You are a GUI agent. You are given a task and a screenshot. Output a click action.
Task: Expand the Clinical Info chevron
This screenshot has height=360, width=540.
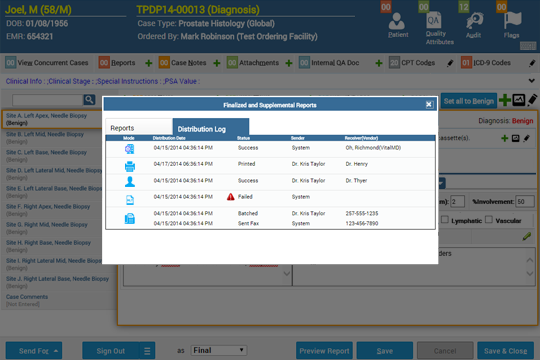point(531,81)
